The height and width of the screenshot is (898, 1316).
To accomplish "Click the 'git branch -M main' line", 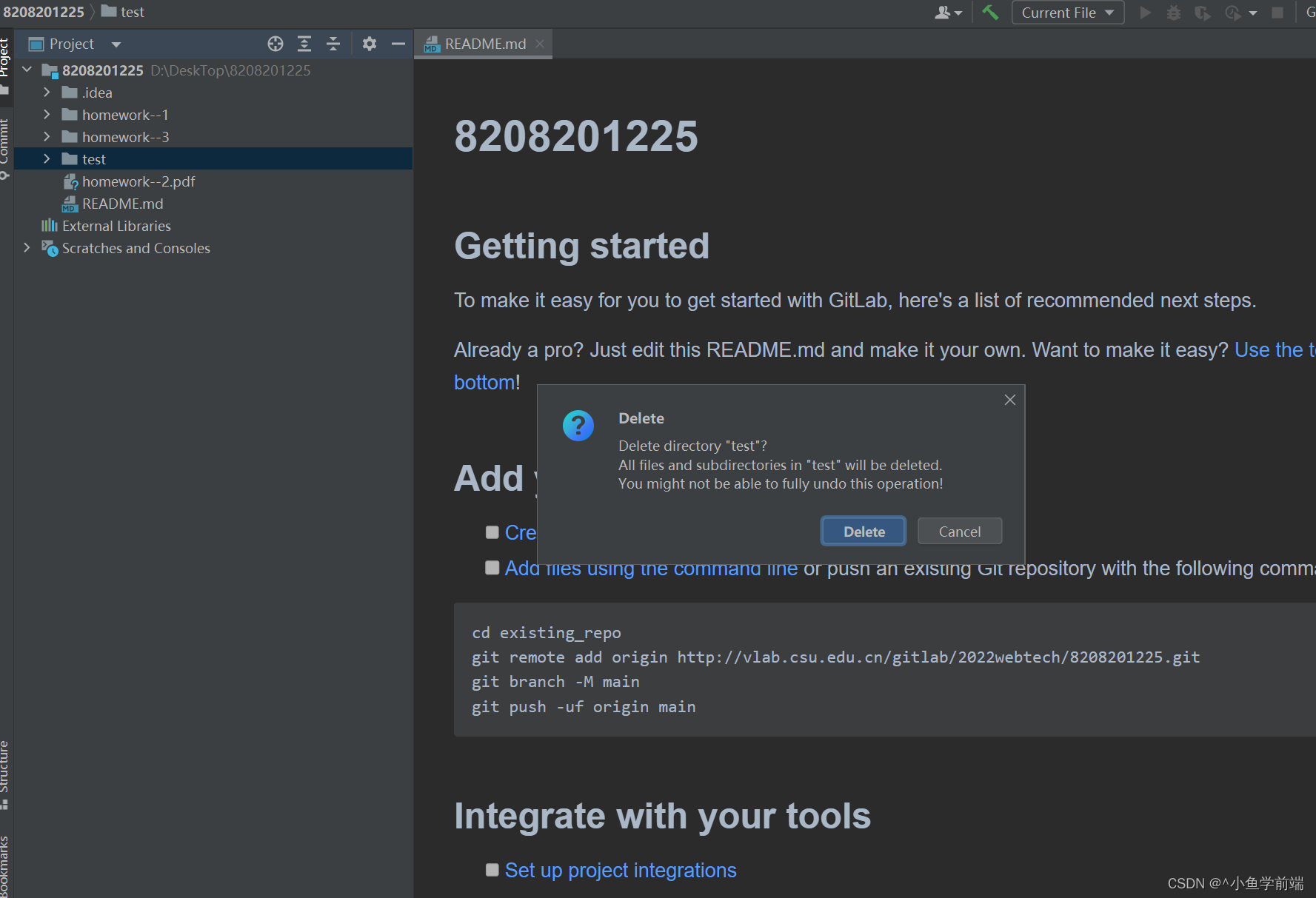I will tap(555, 682).
